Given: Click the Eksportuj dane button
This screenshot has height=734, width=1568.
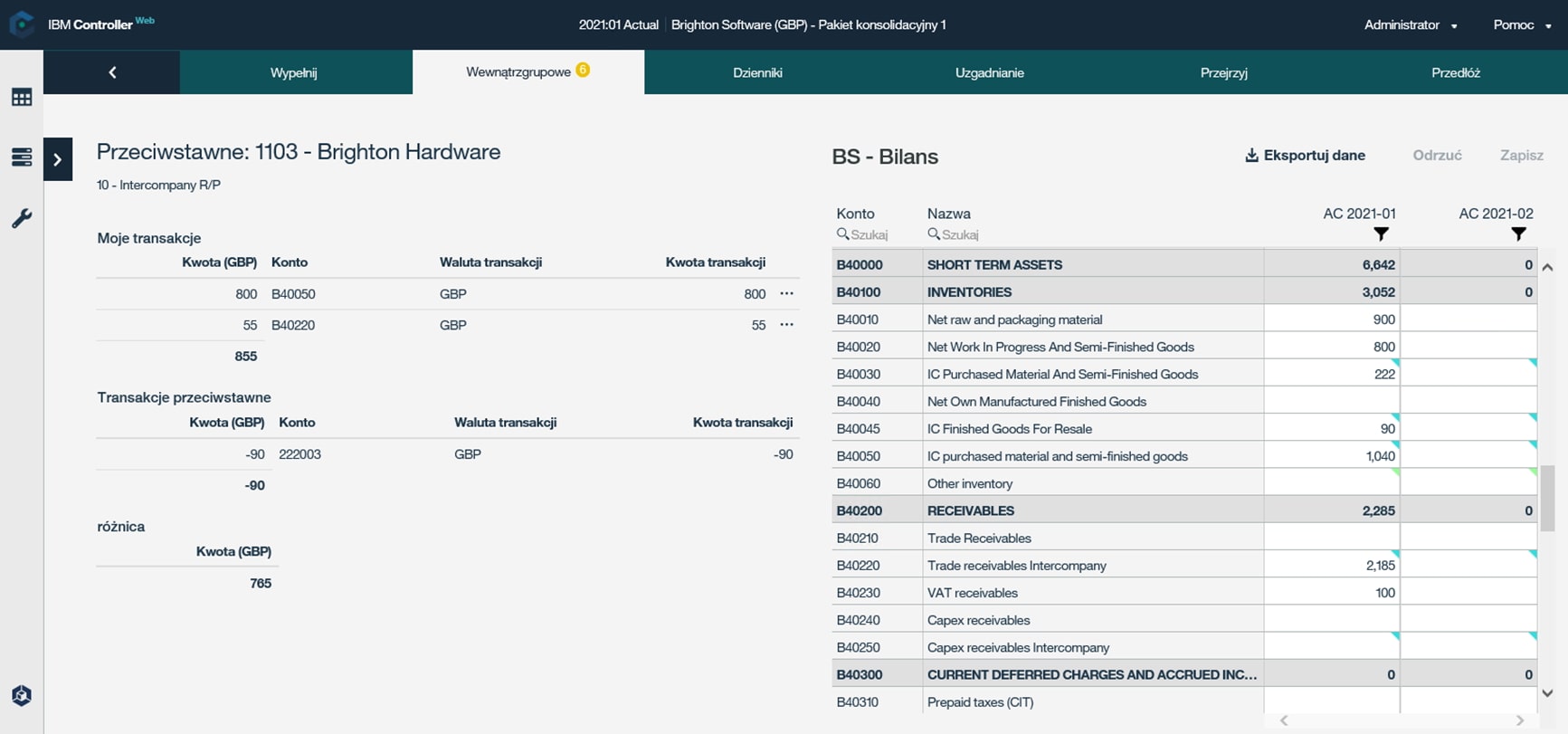Looking at the screenshot, I should (1305, 156).
